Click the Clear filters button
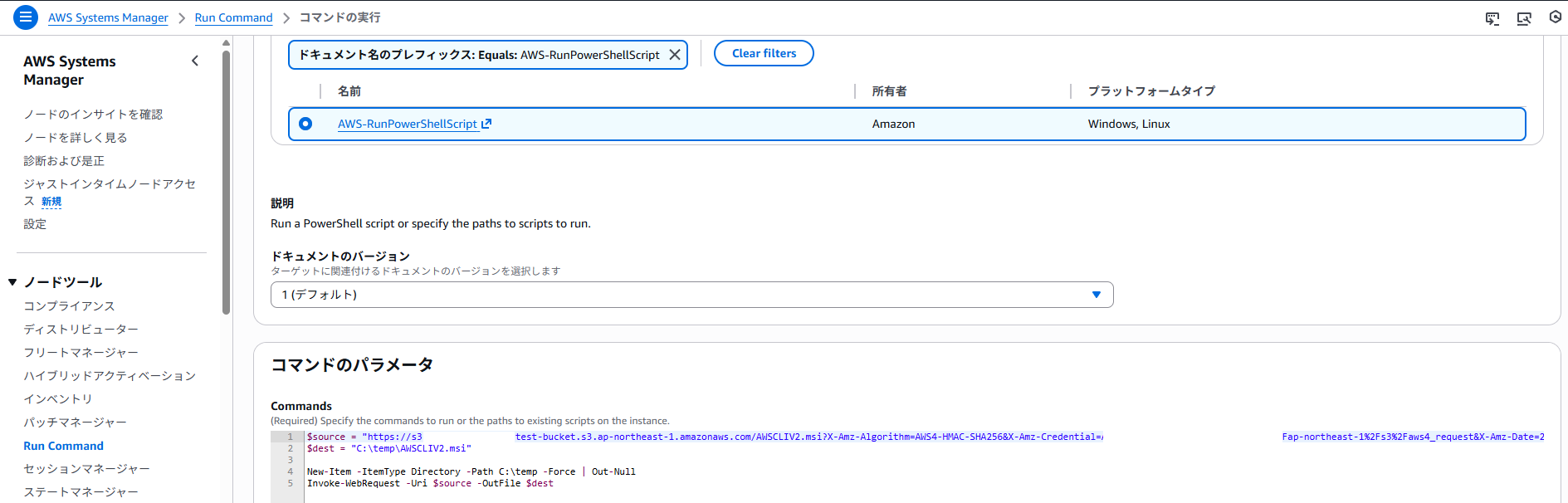This screenshot has height=503, width=1568. [764, 53]
